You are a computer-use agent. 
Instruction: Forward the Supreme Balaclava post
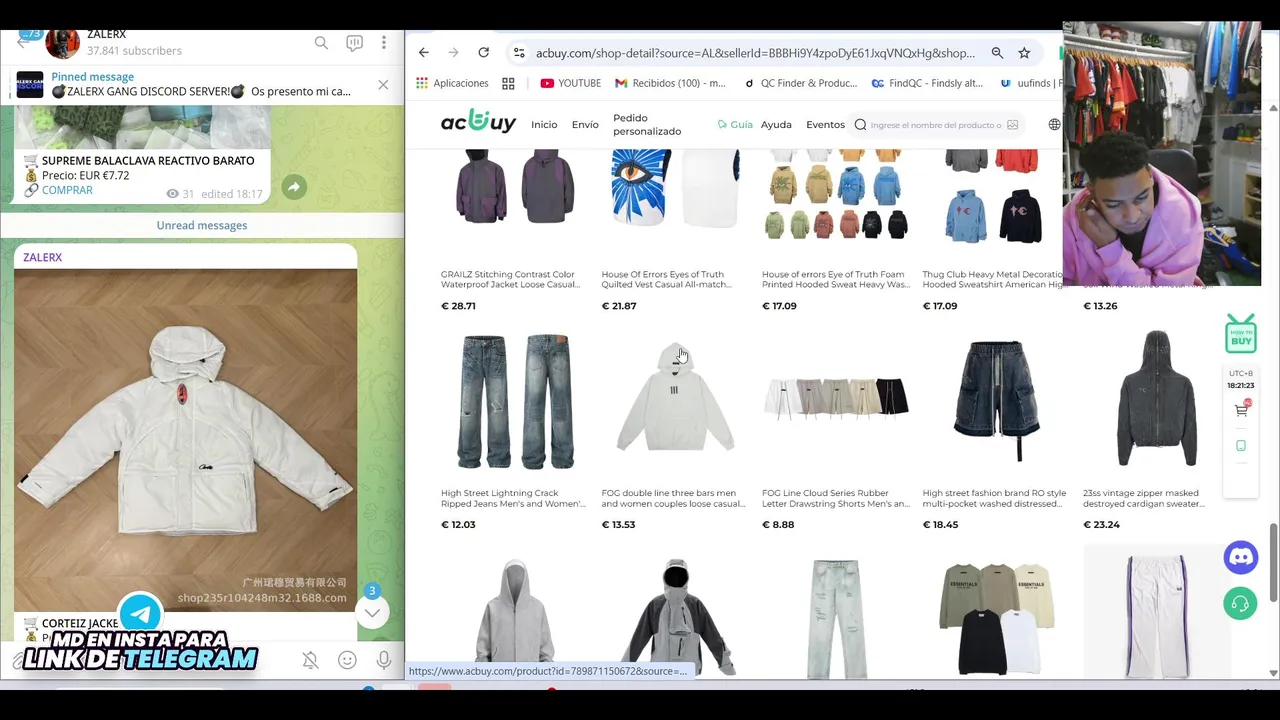point(294,187)
